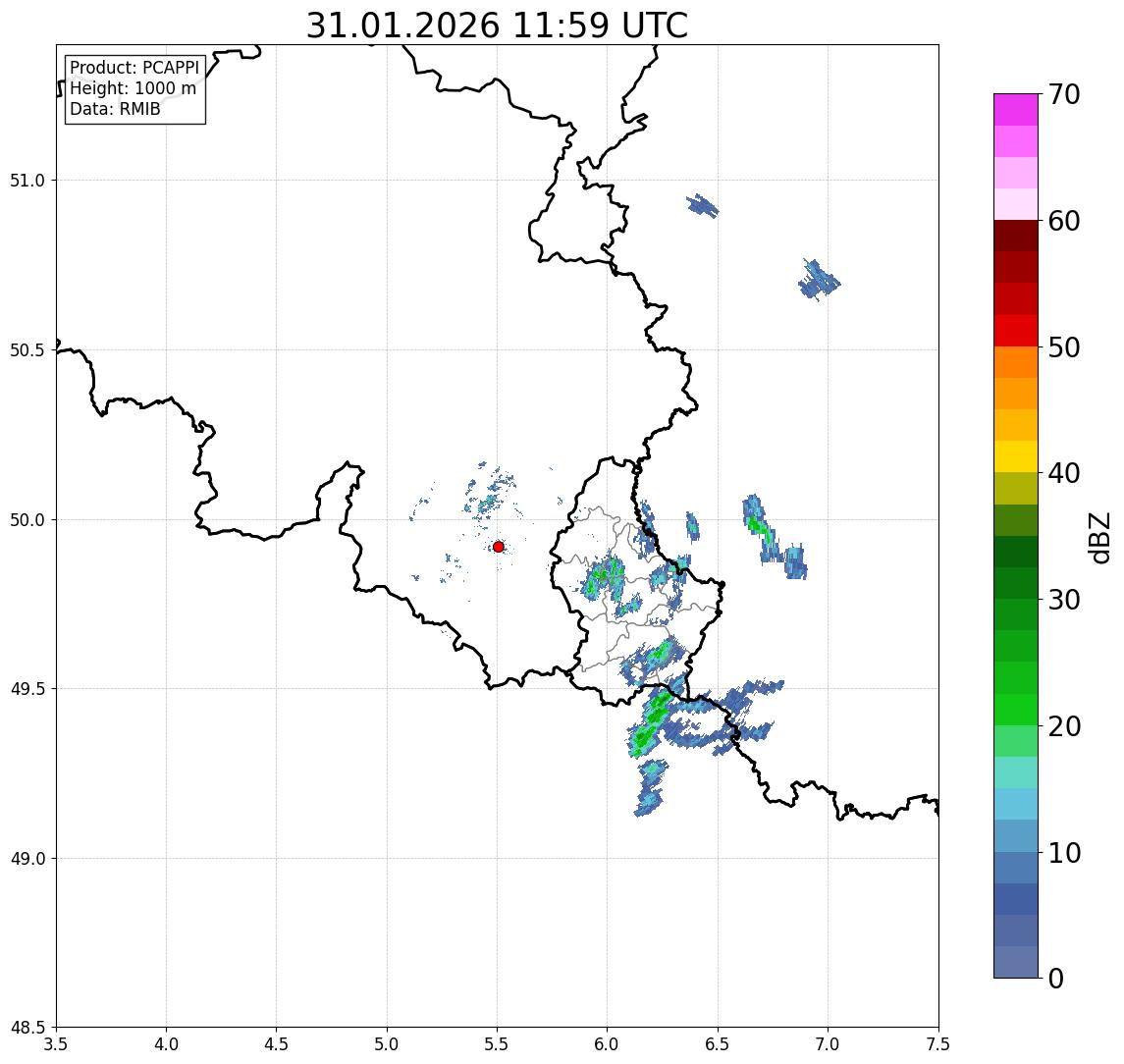This screenshot has height=1064, width=1124.
Task: Click the latitude axis label 48.5
Action: pyautogui.click(x=27, y=1028)
